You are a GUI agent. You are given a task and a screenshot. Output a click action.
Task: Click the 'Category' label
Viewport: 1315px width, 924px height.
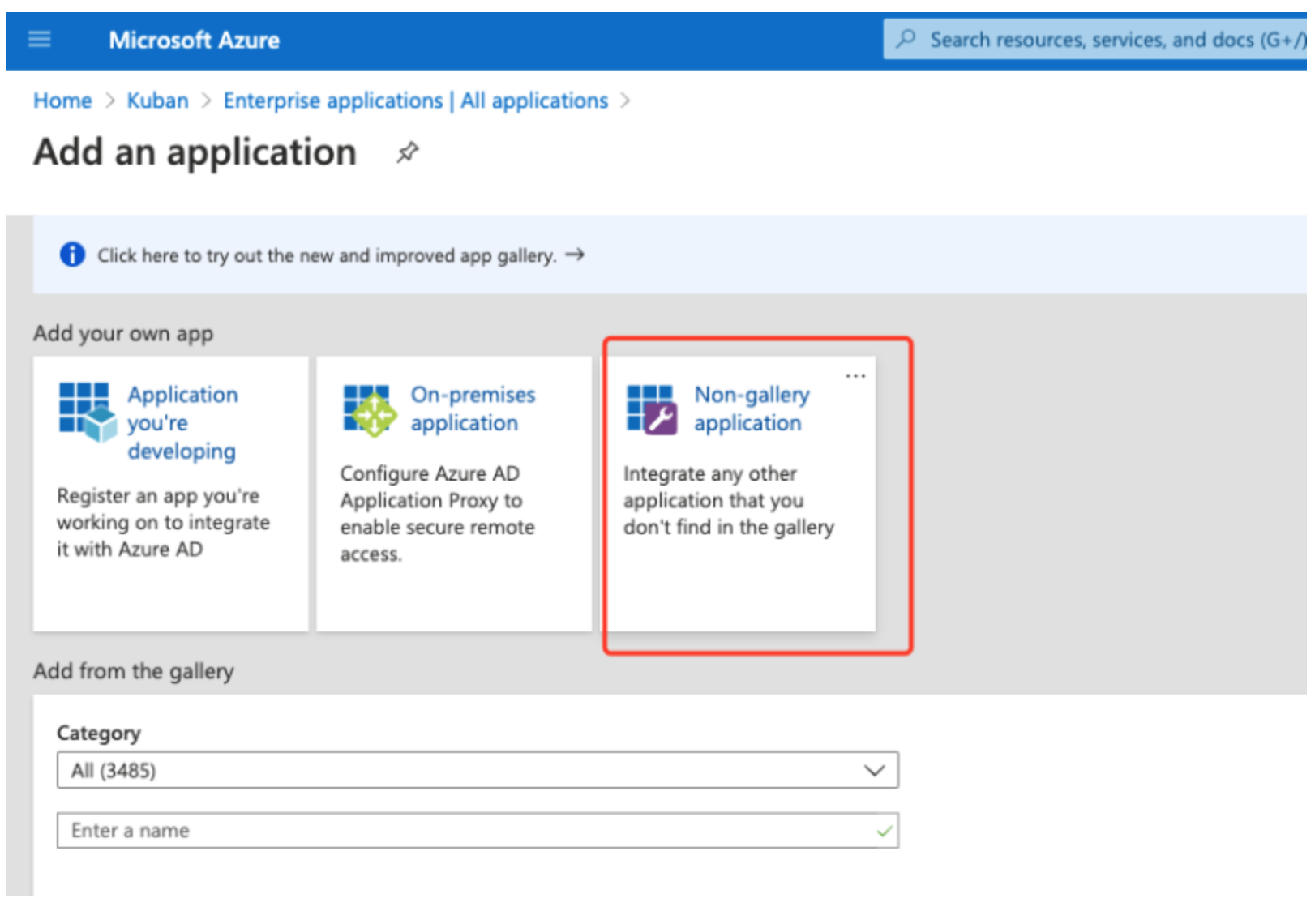click(x=99, y=733)
